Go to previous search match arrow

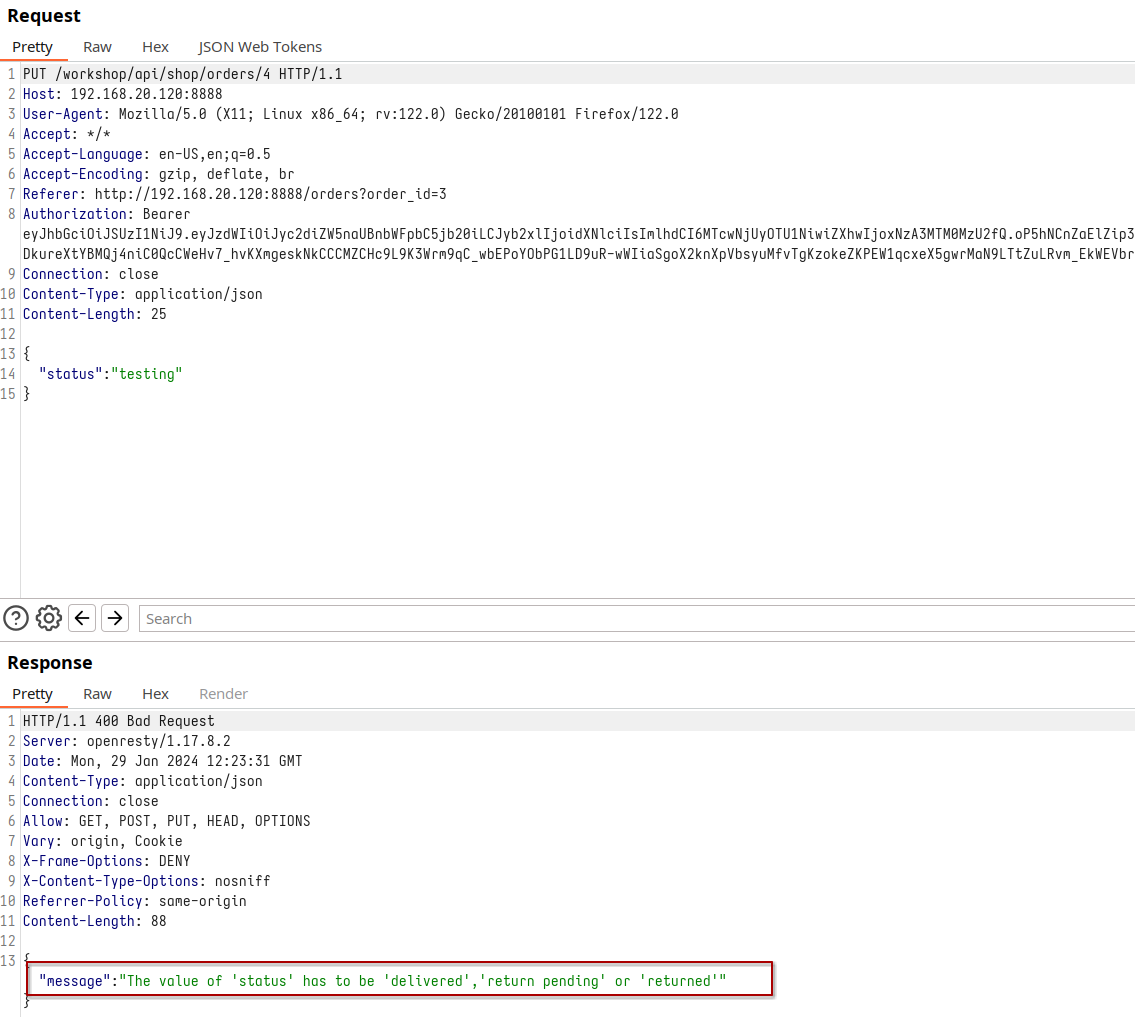[x=82, y=618]
